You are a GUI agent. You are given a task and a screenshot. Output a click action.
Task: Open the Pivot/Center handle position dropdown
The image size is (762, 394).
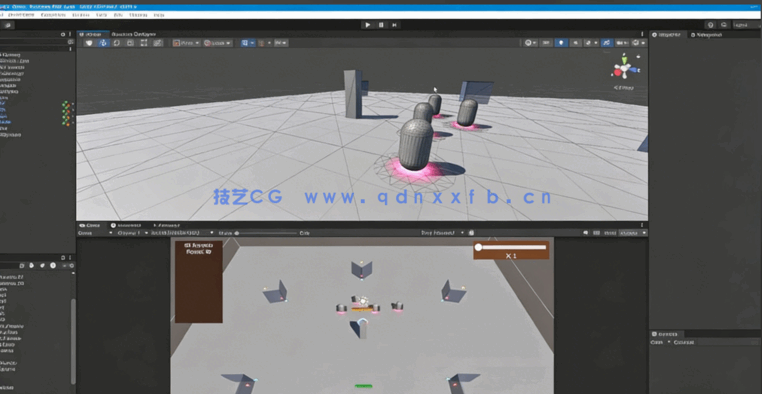pyautogui.click(x=186, y=43)
